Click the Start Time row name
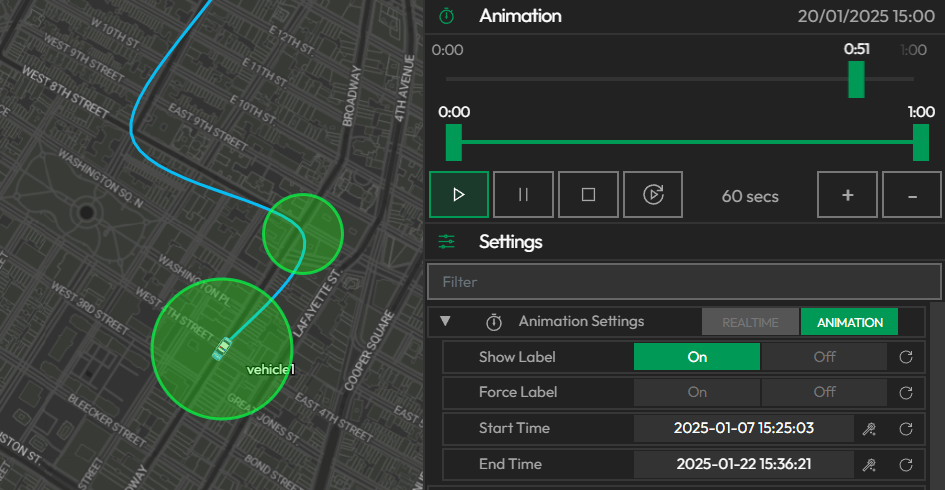Viewport: 945px width, 490px height. [x=514, y=428]
